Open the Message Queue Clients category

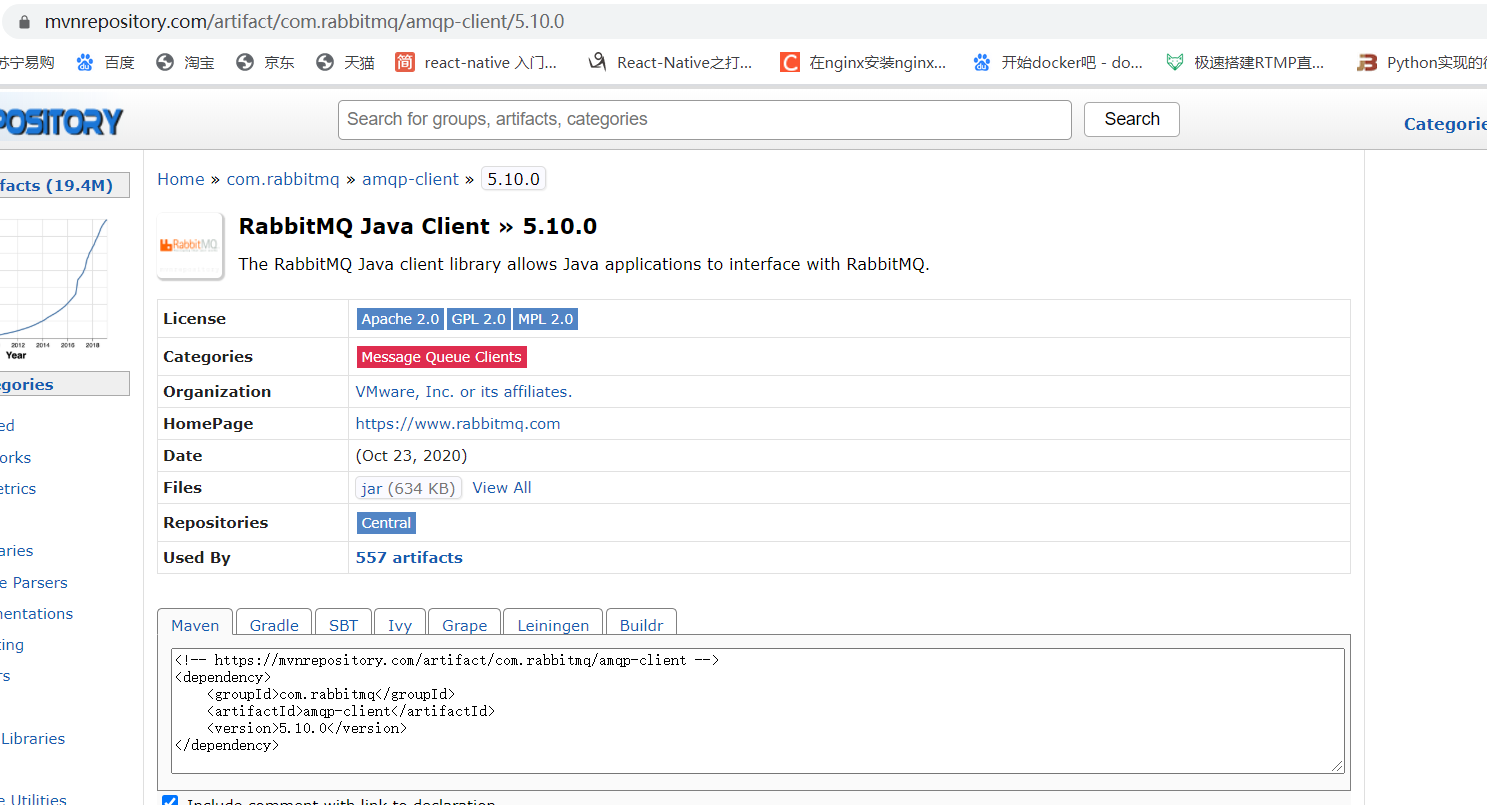(441, 357)
